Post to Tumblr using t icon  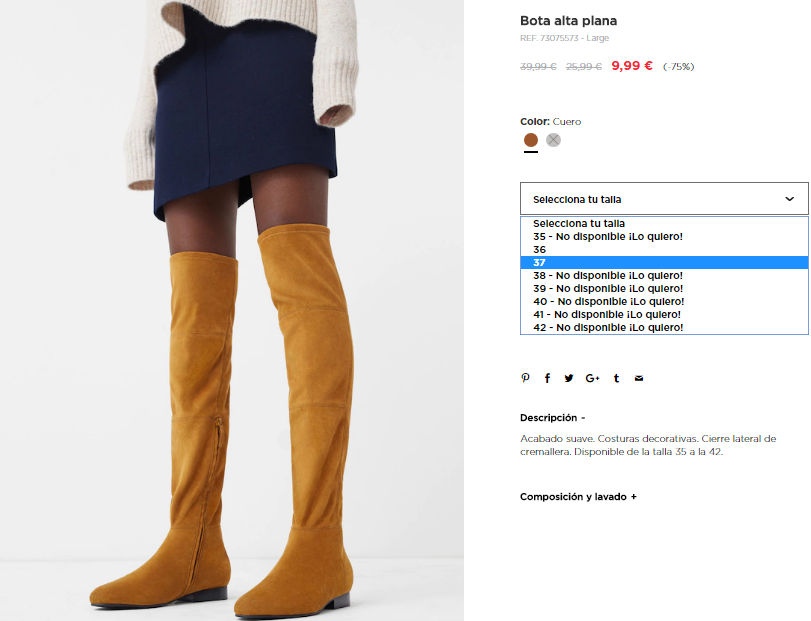click(x=616, y=378)
